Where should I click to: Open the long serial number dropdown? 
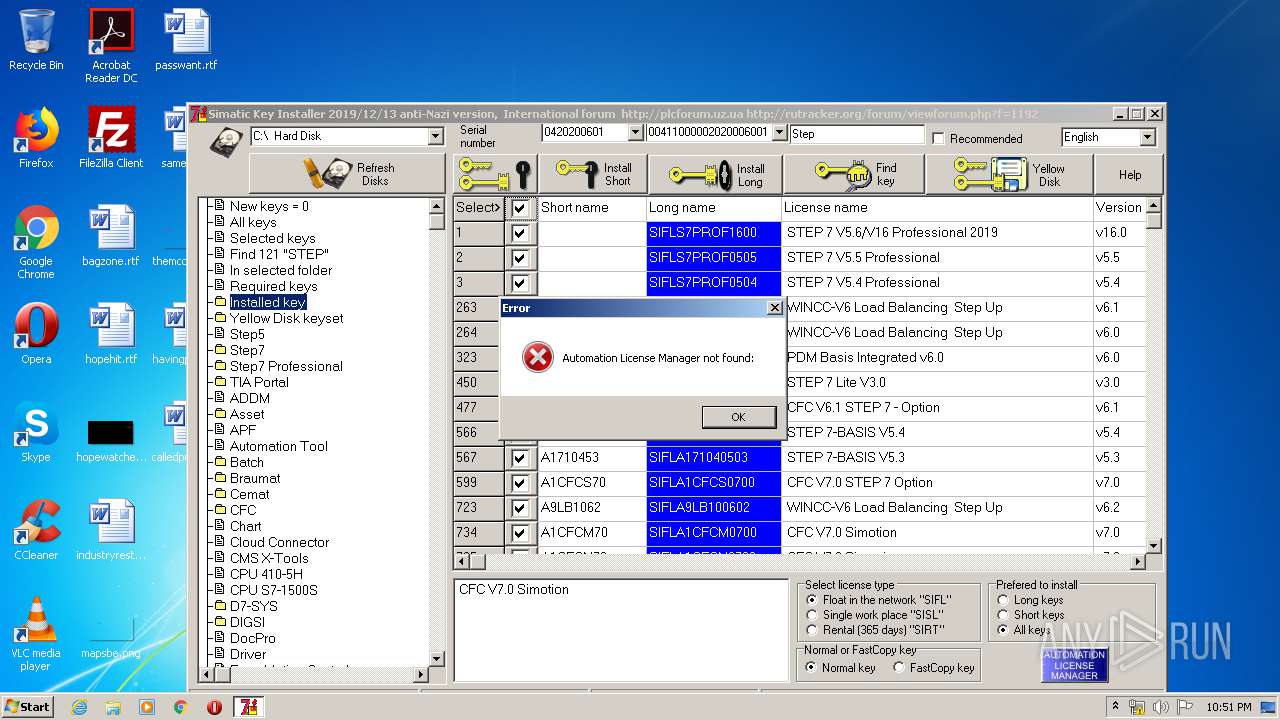(x=777, y=133)
